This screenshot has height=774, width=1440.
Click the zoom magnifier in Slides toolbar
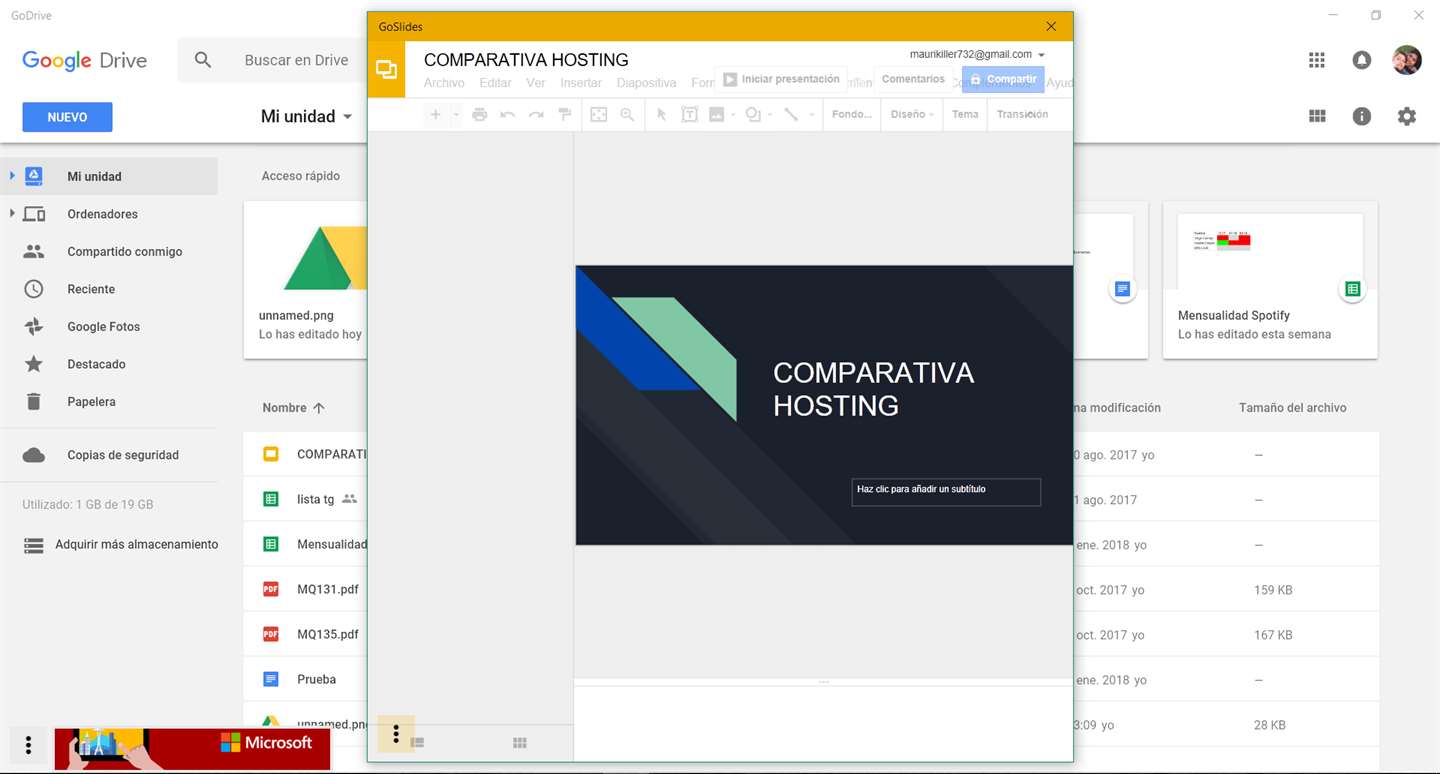tap(627, 115)
